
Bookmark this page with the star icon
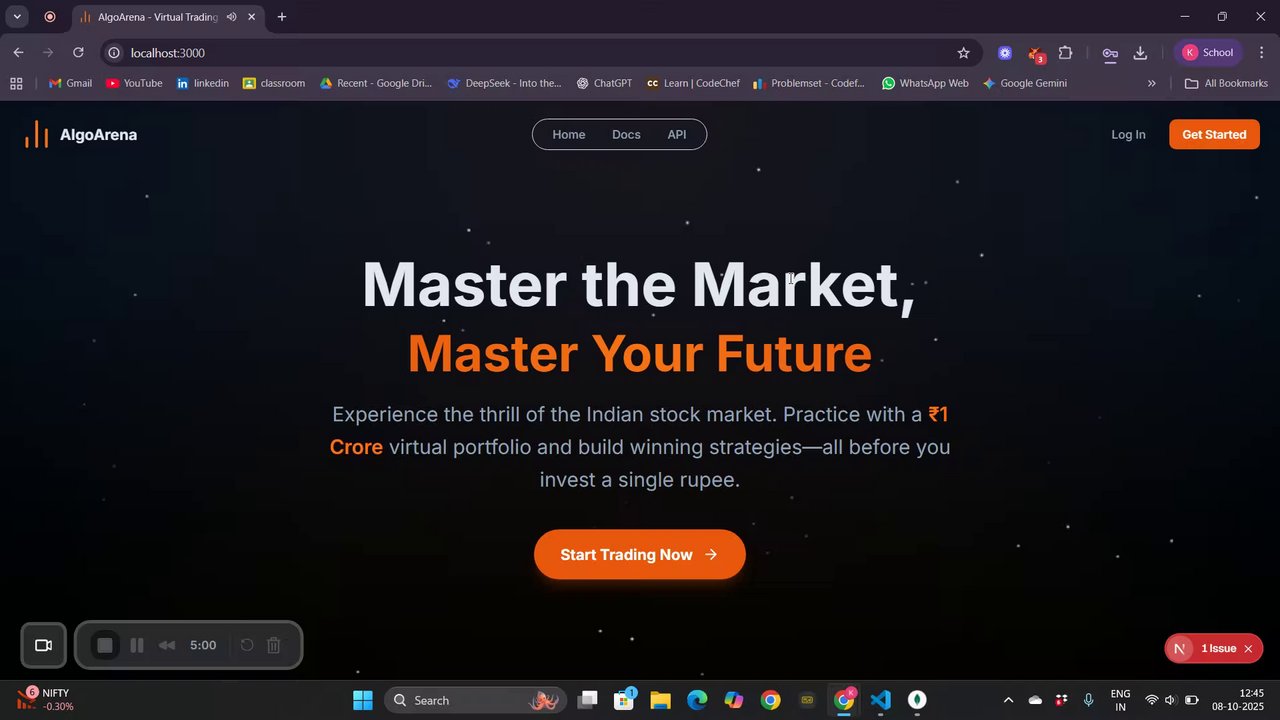pyautogui.click(x=963, y=53)
